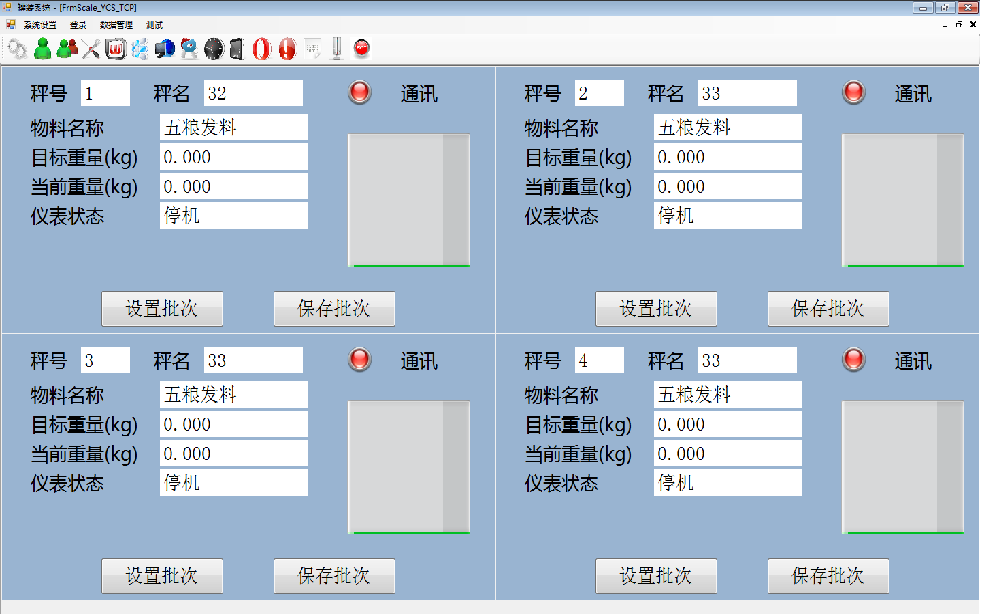Click the red W box toolbar icon

[x=116, y=47]
